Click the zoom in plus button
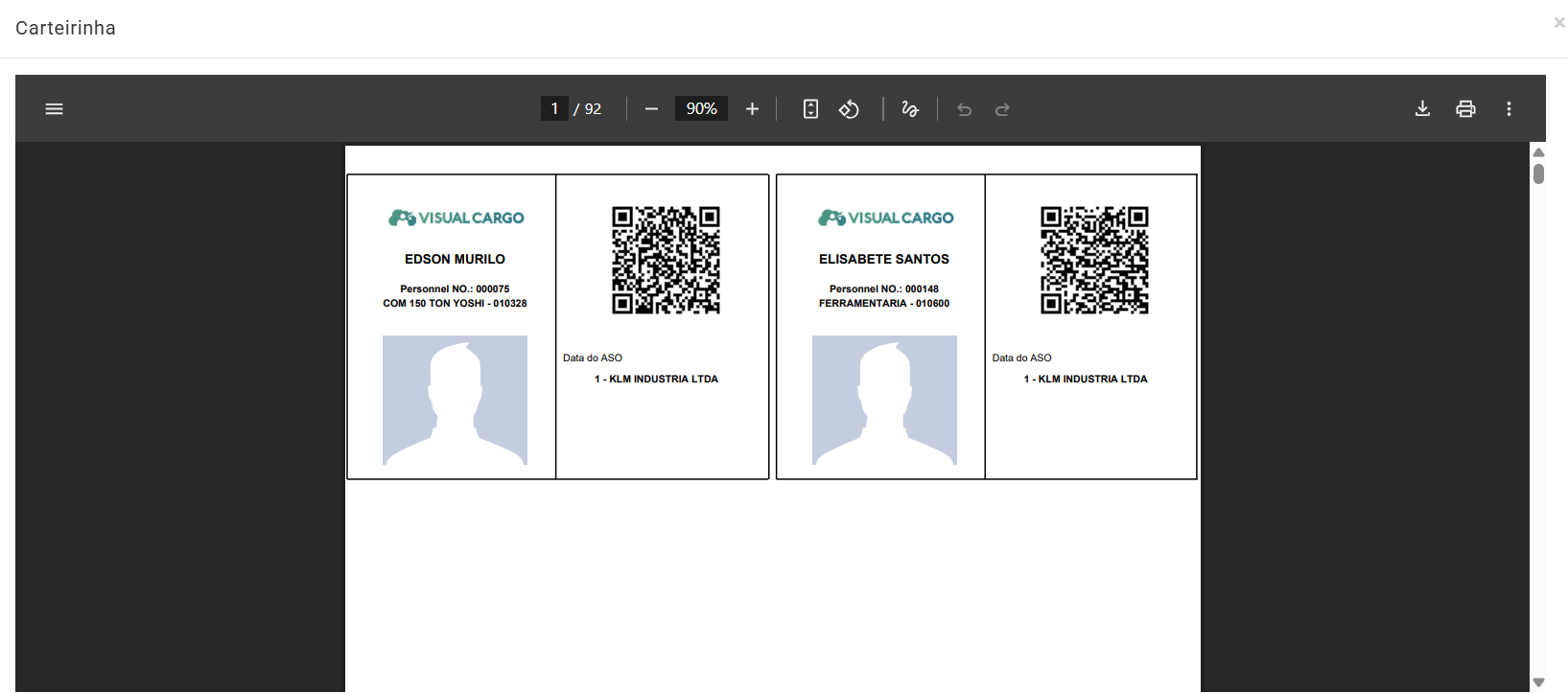1568x693 pixels. 752,109
